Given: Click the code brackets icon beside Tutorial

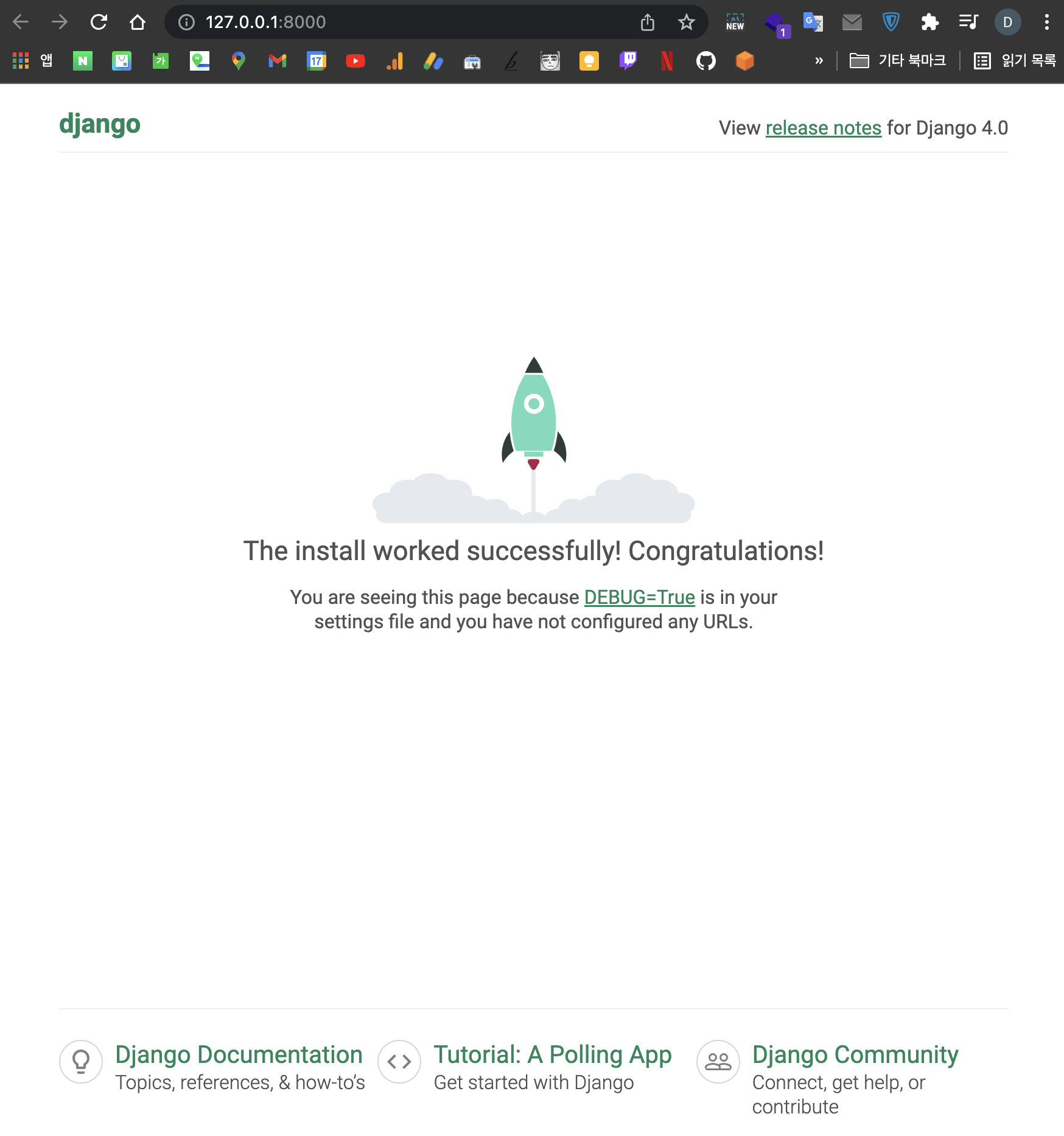Looking at the screenshot, I should (x=399, y=1062).
